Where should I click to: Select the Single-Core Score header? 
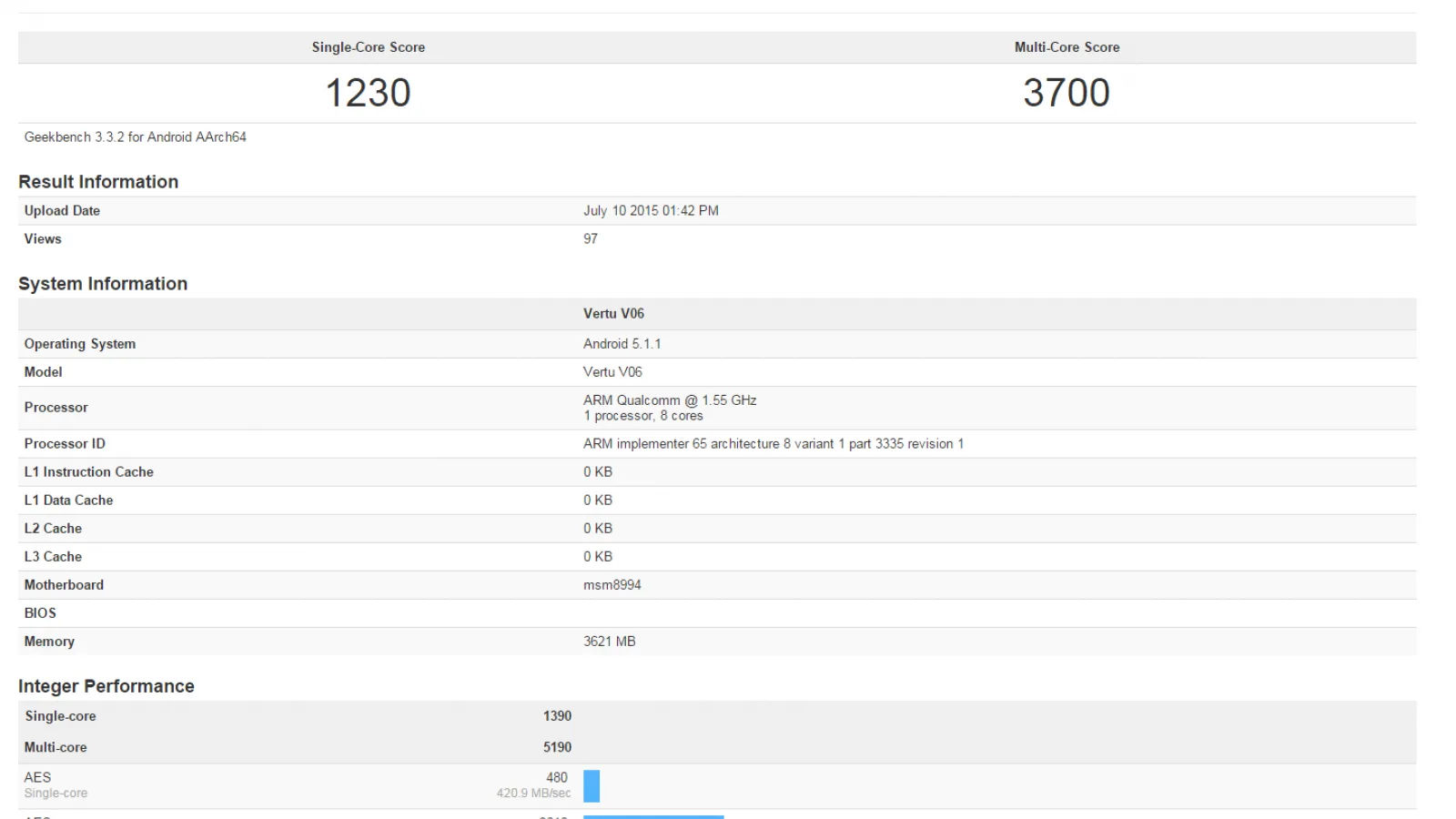coord(369,47)
